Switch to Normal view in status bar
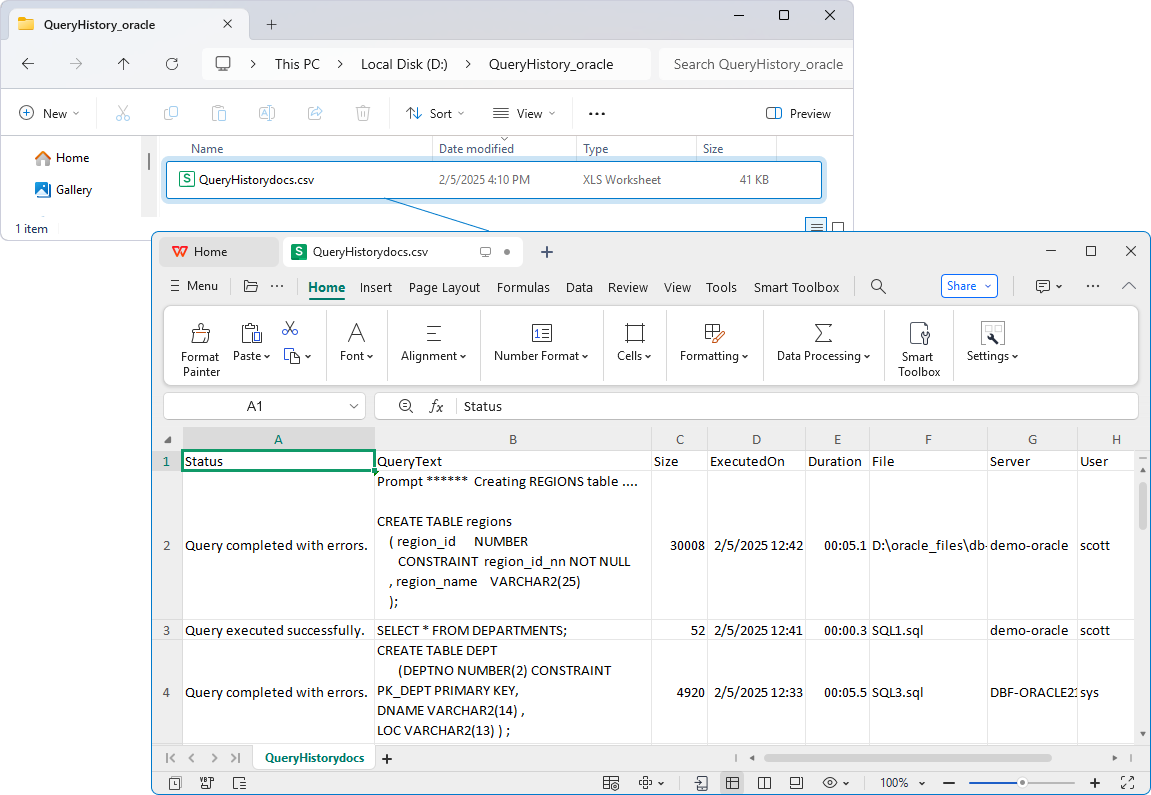 [x=733, y=783]
